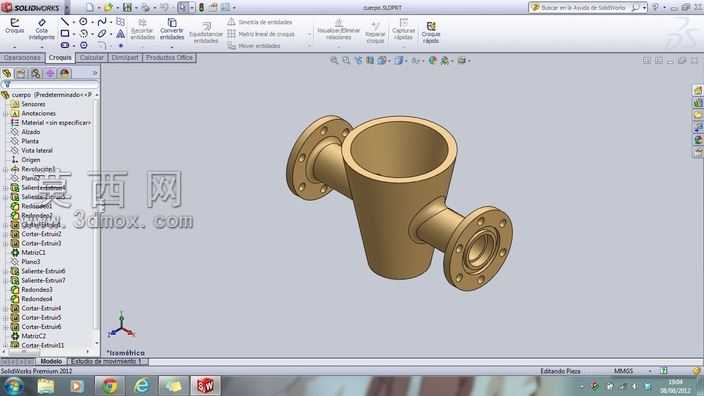Switch to the Croquis tab

[x=60, y=57]
